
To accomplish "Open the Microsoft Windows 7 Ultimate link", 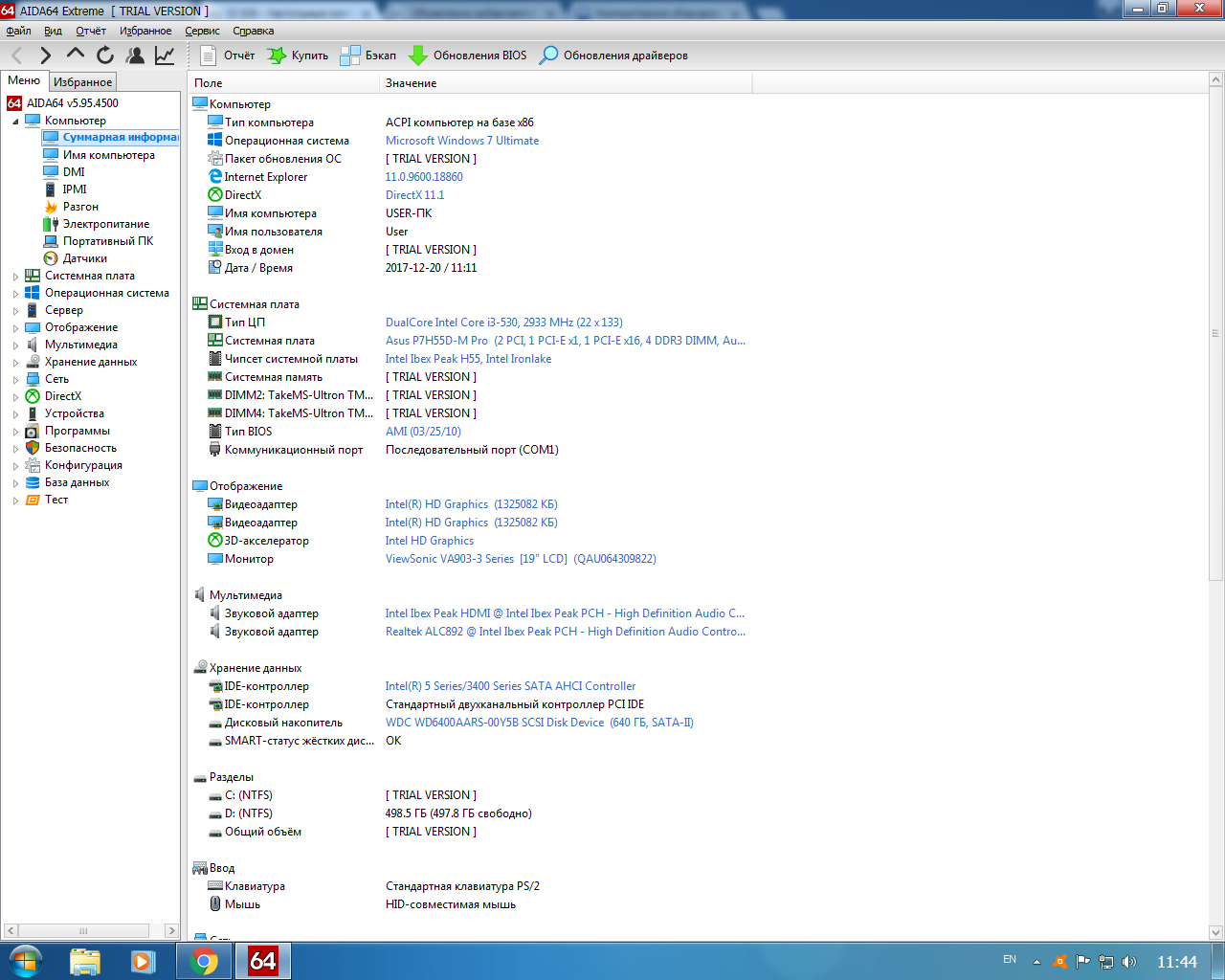I will (x=462, y=141).
